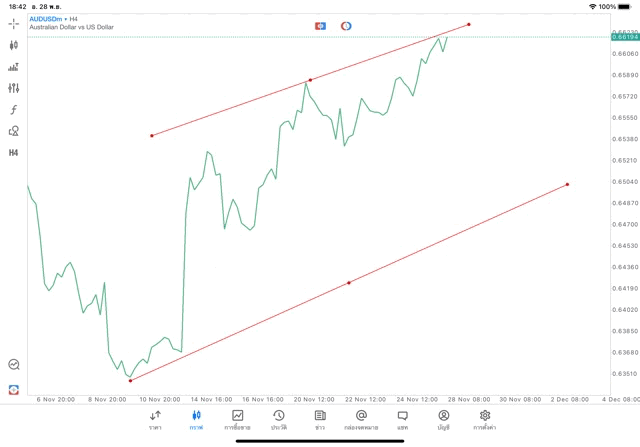Switch to the ราคา quotes tab
The image size is (640, 447).
pyautogui.click(x=155, y=419)
